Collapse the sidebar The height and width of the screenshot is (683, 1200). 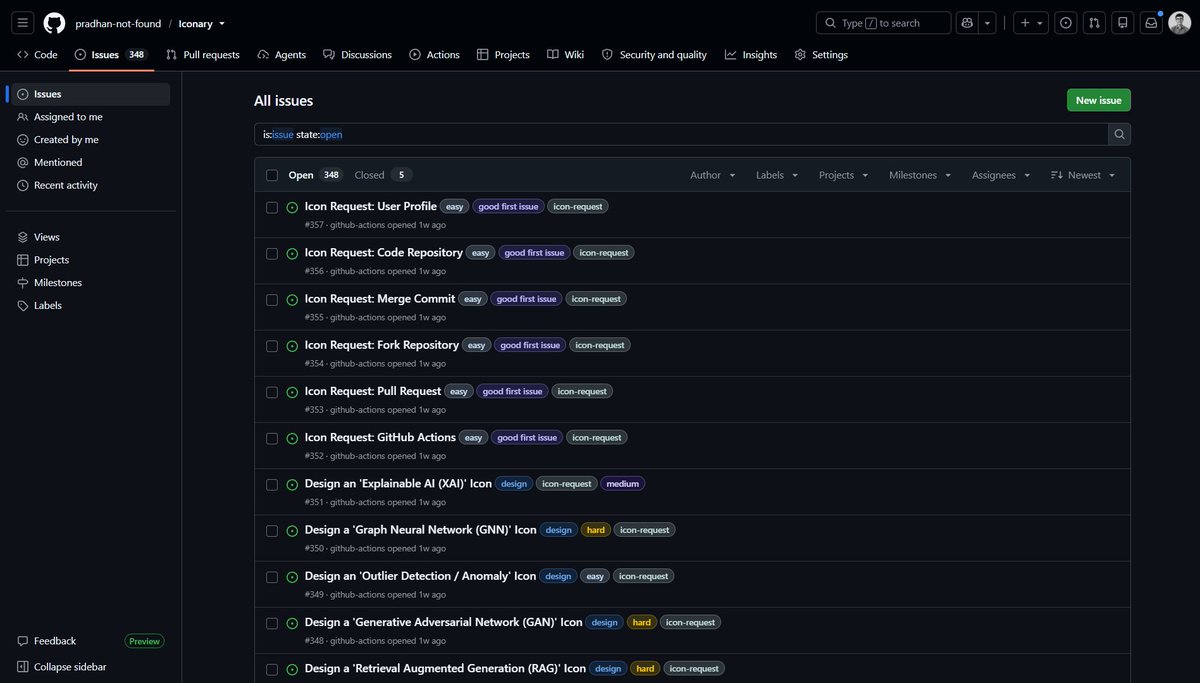62,667
